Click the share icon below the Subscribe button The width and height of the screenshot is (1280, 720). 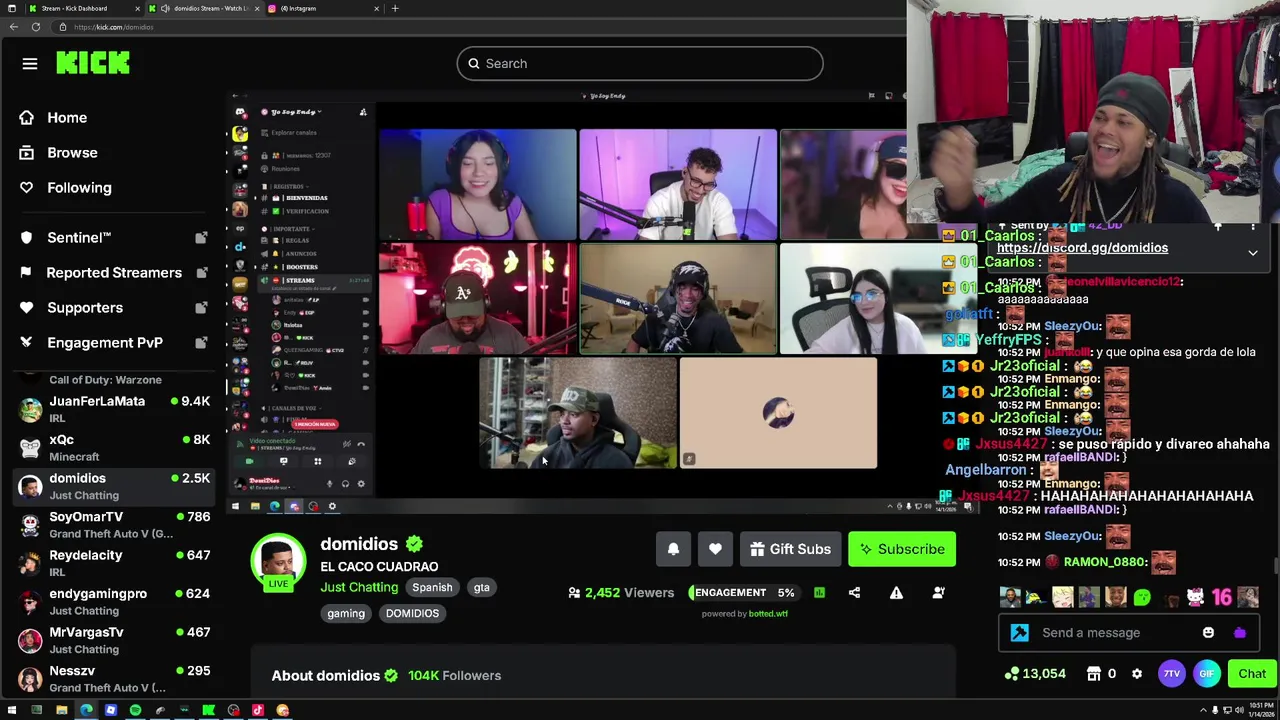[x=854, y=593]
